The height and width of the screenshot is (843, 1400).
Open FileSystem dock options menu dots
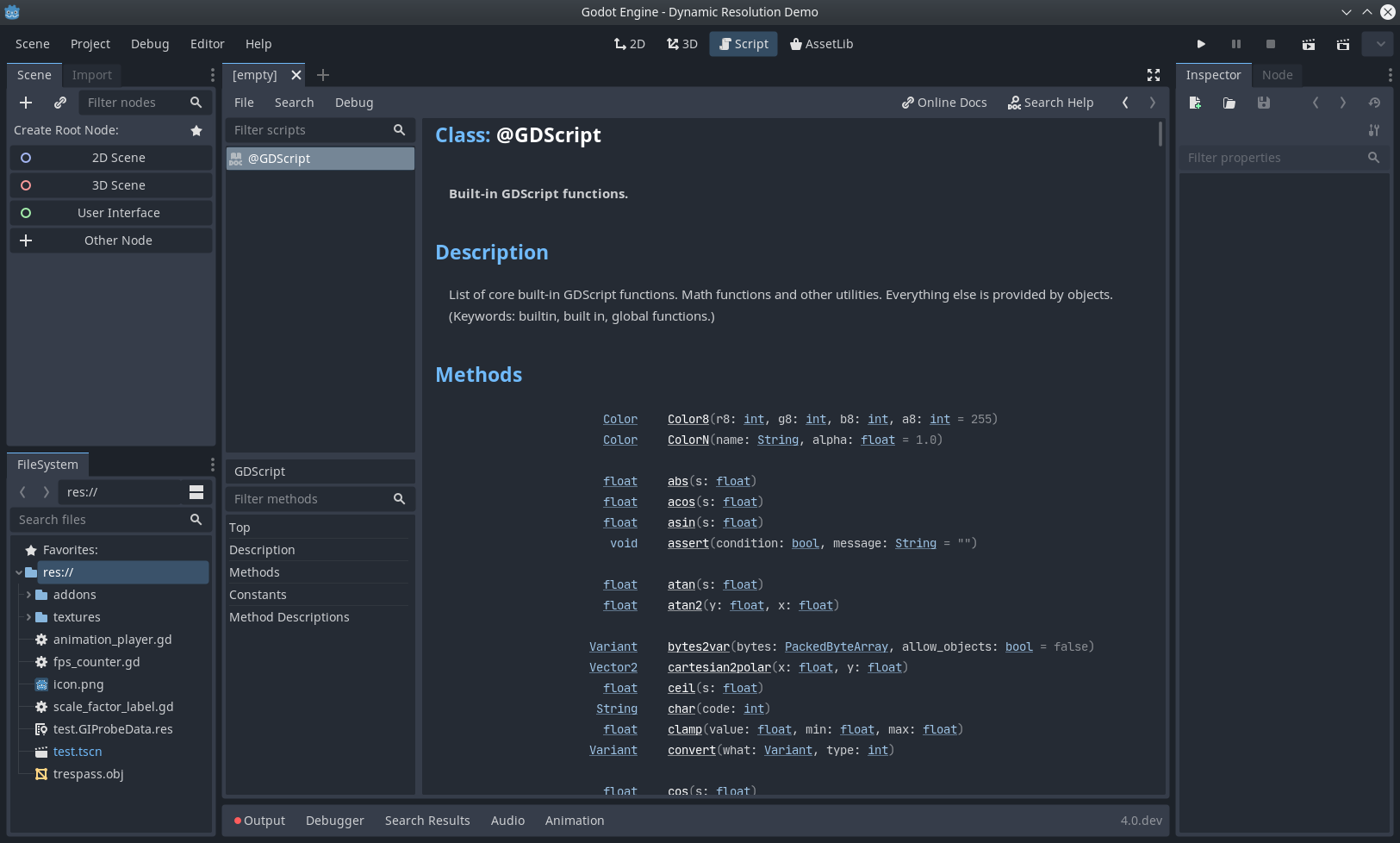[x=213, y=465]
